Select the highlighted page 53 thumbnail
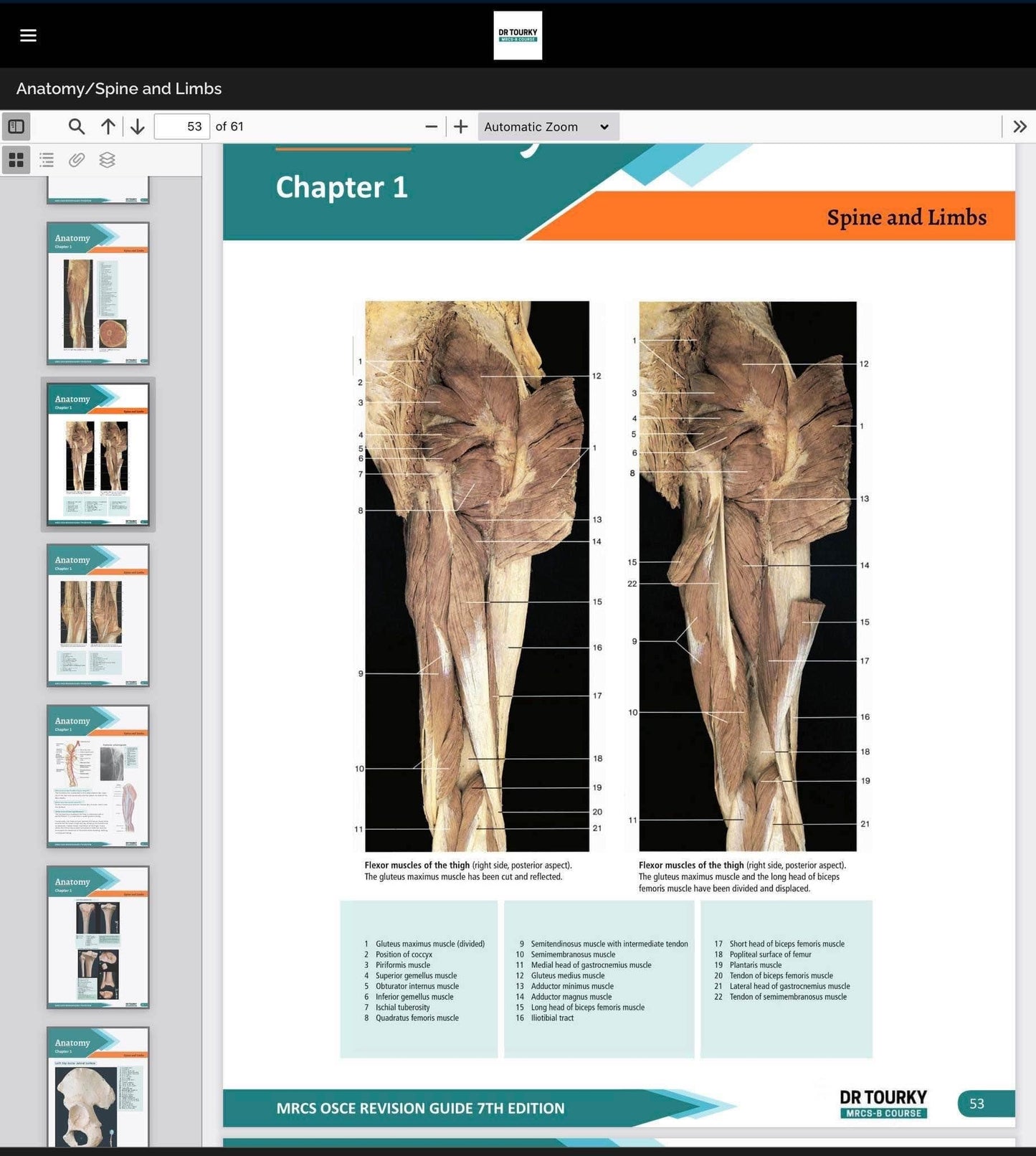Screen dimensions: 1036x1156 click(x=98, y=455)
